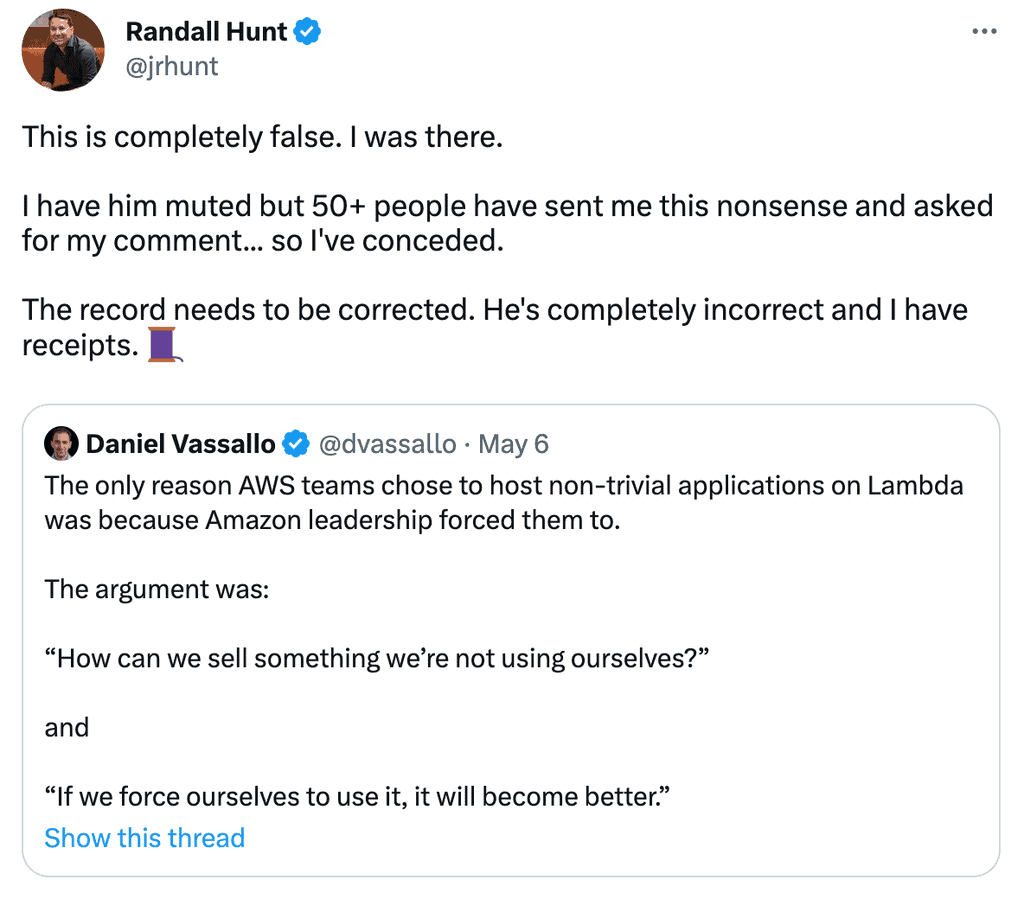Open the Randall Hunt display name link

tap(207, 32)
